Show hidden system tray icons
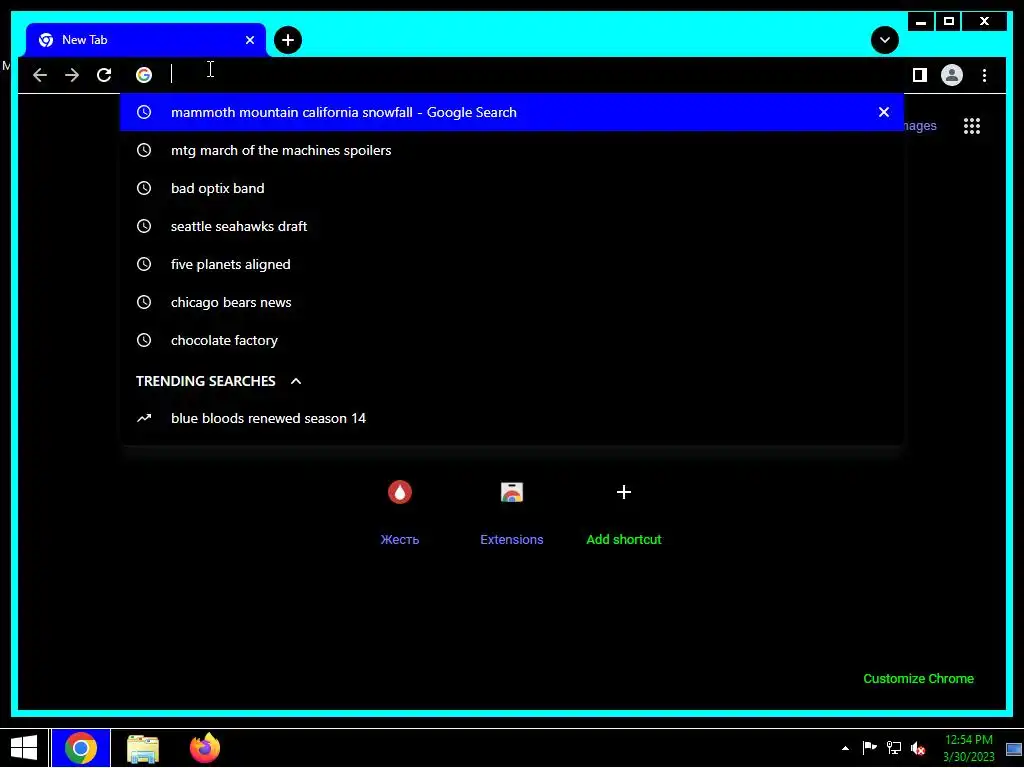1024x768 pixels. (x=845, y=748)
